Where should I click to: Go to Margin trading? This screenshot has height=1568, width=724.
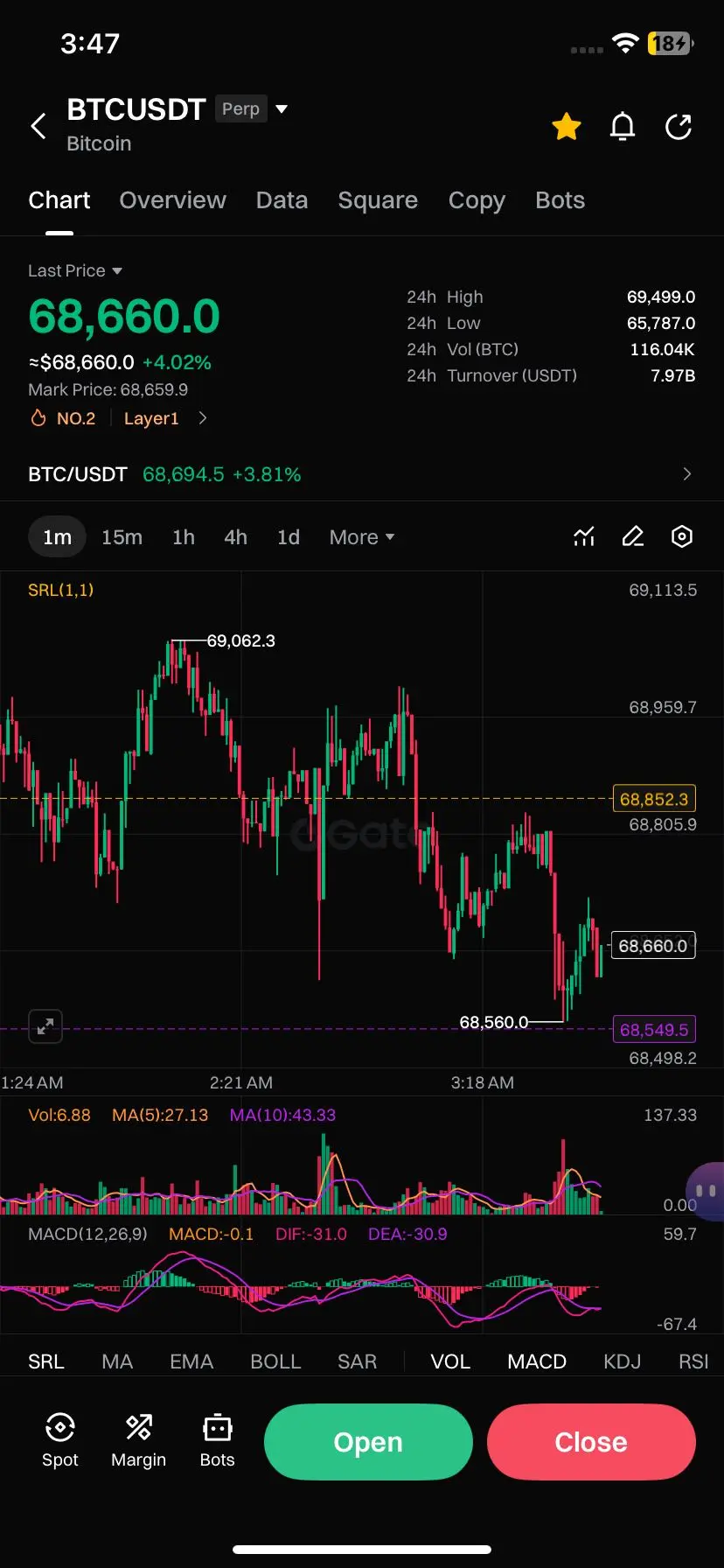[x=138, y=1440]
